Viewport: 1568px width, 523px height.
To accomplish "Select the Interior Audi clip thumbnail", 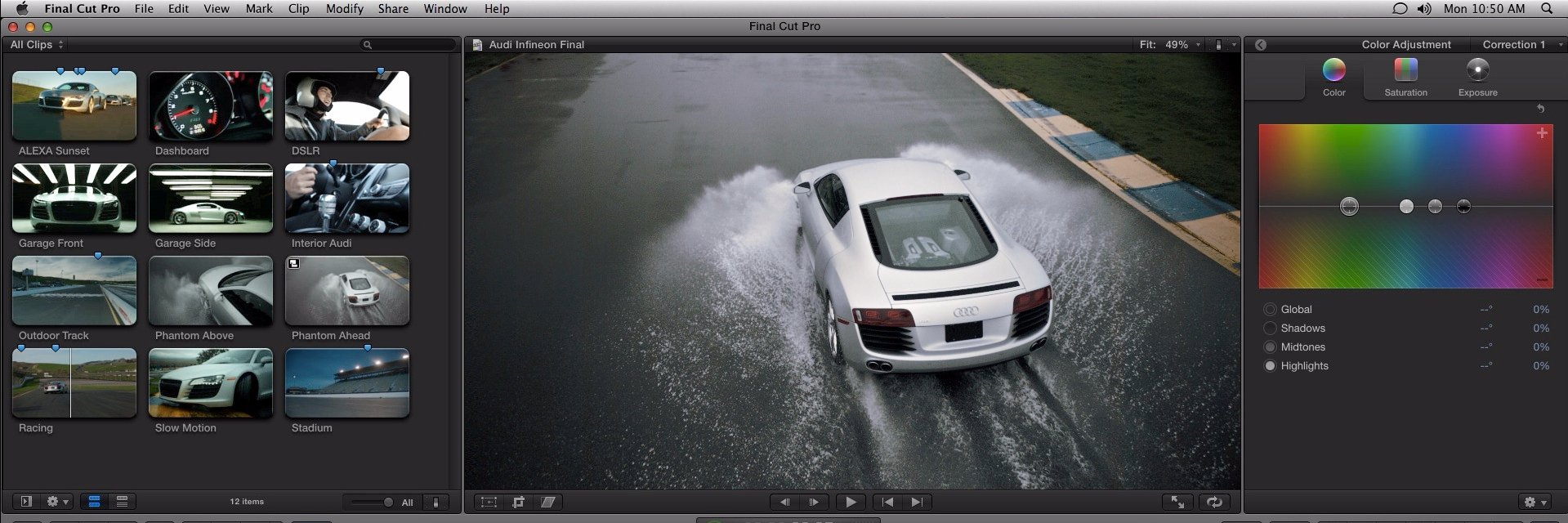I will (347, 198).
